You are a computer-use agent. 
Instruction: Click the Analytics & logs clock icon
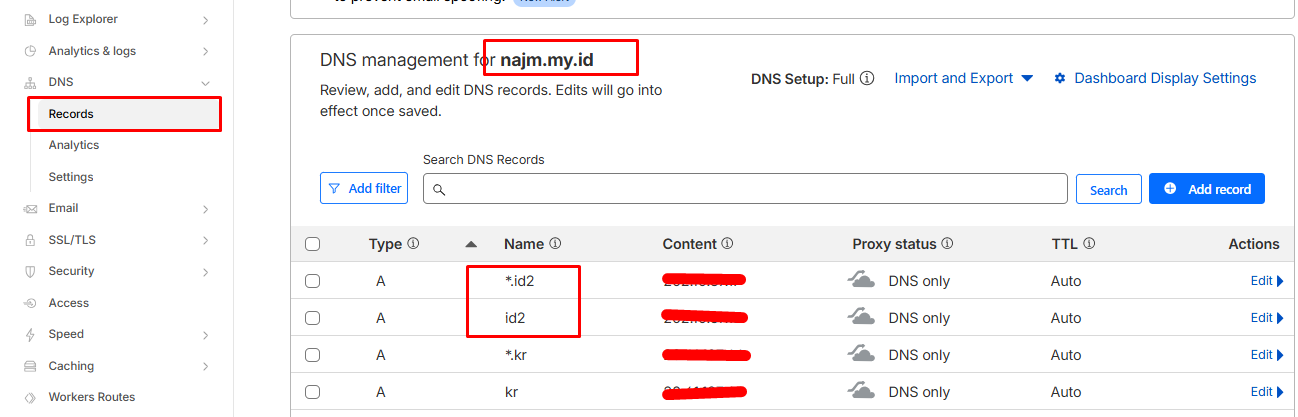click(30, 51)
